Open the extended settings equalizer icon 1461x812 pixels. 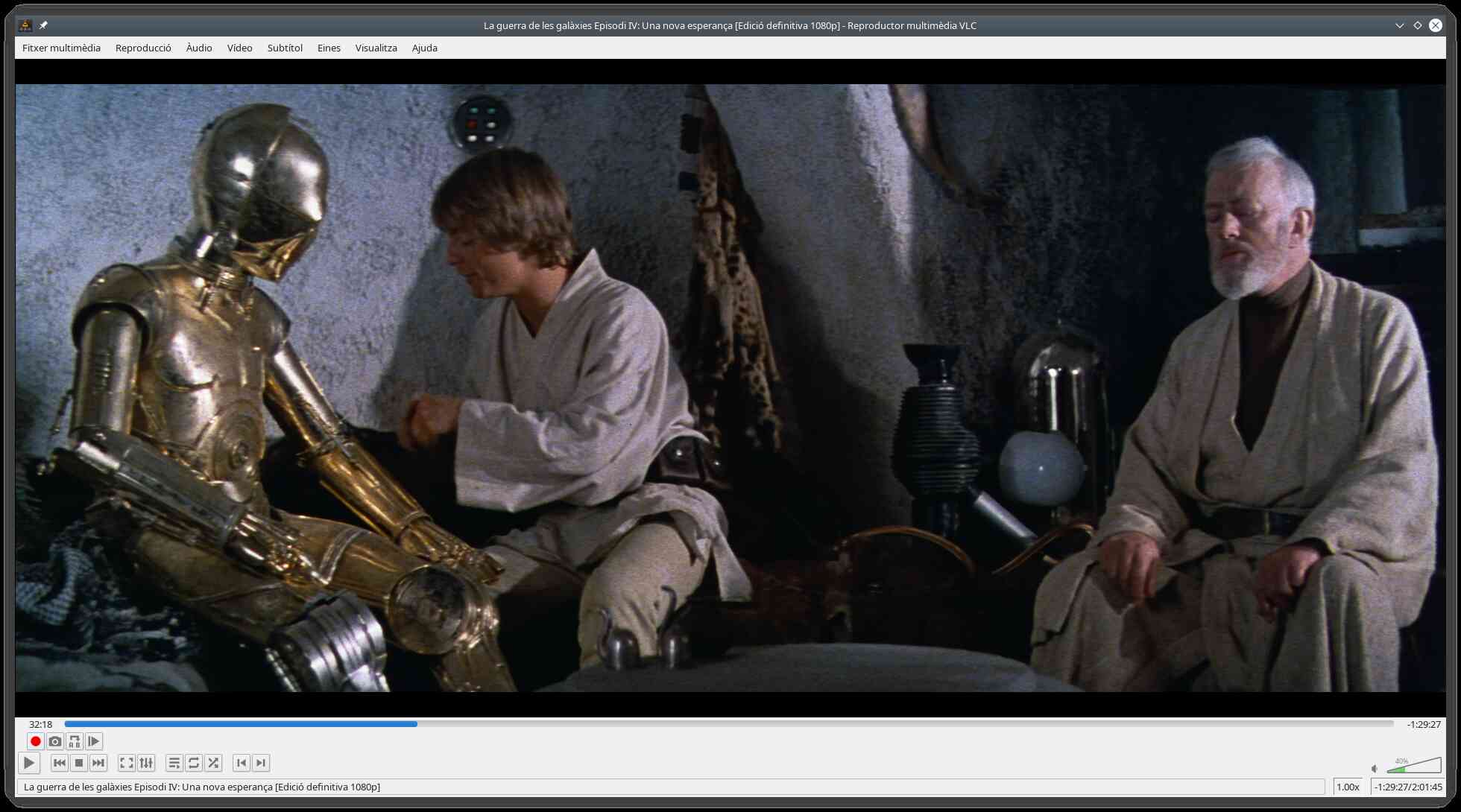(x=146, y=763)
